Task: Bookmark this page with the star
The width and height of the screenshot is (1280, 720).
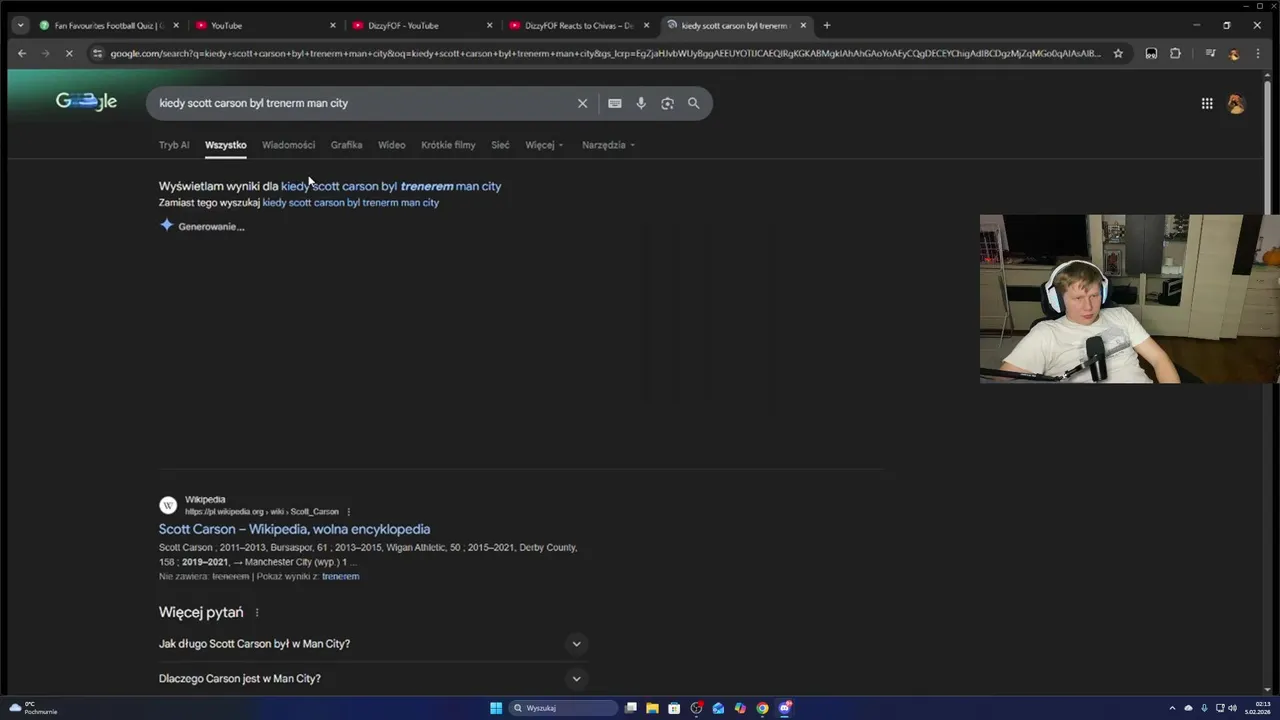Action: click(1118, 53)
